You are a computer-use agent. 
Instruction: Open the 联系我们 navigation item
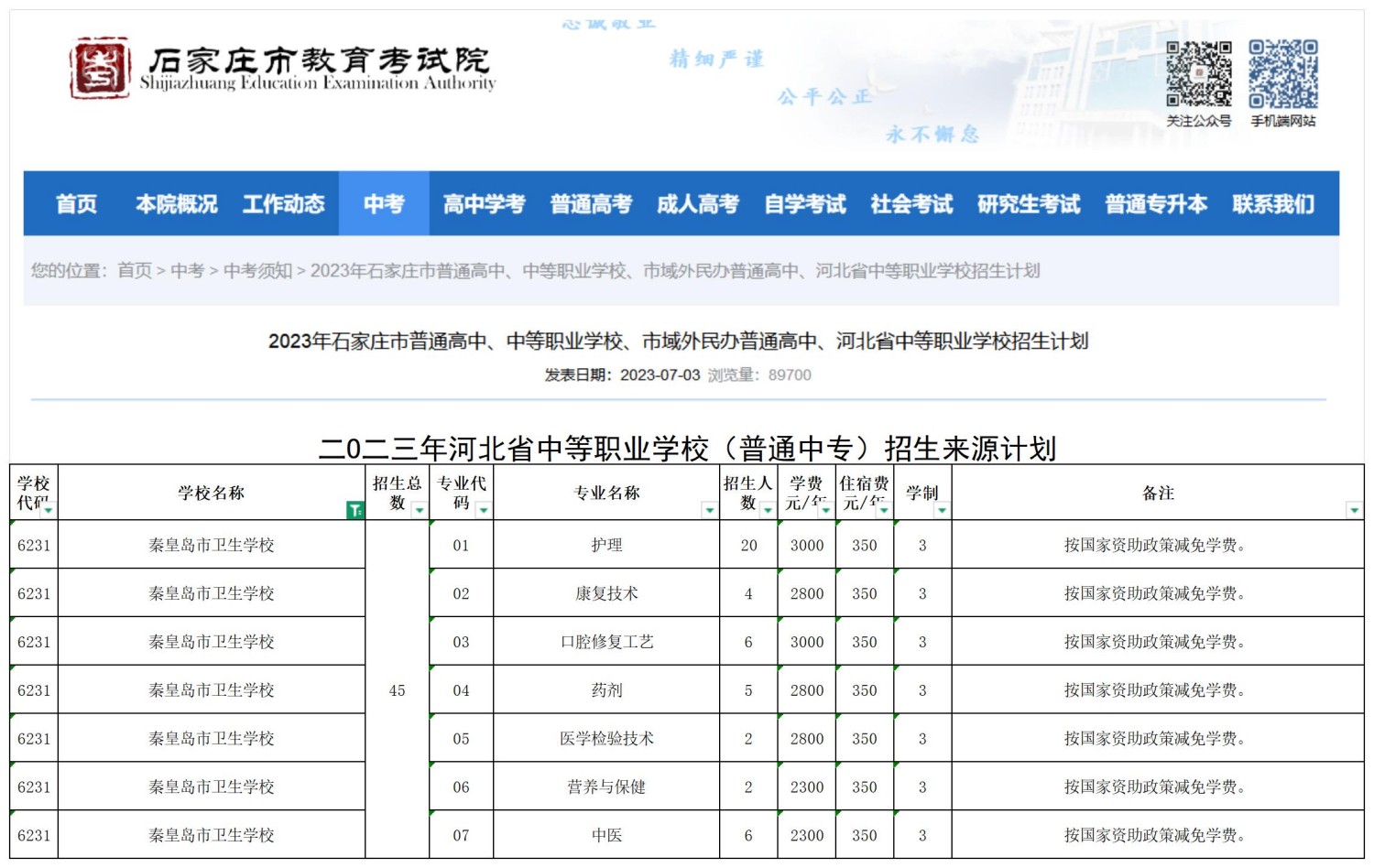coord(1272,203)
